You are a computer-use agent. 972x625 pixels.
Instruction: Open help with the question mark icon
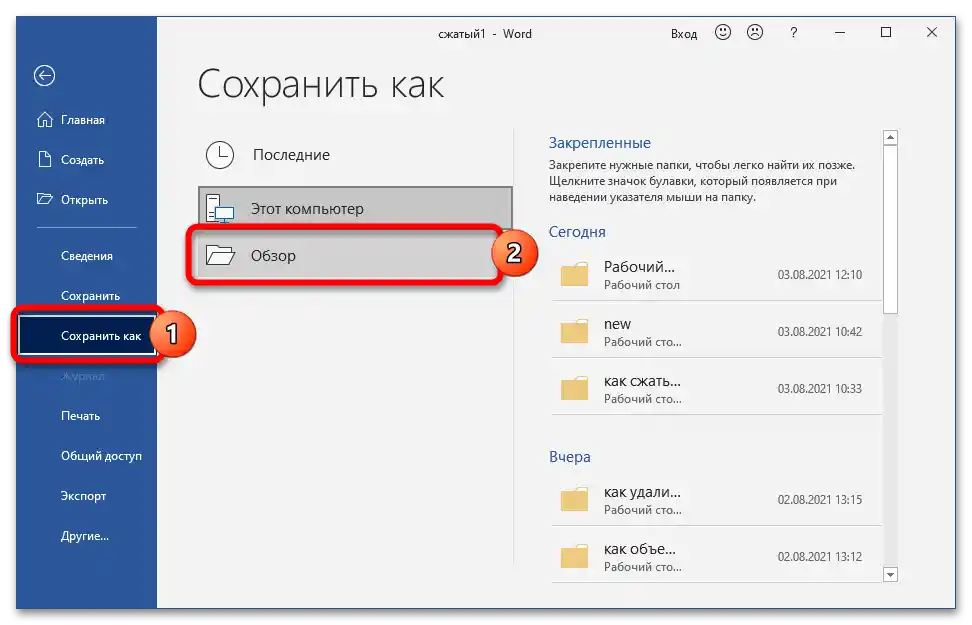(793, 33)
